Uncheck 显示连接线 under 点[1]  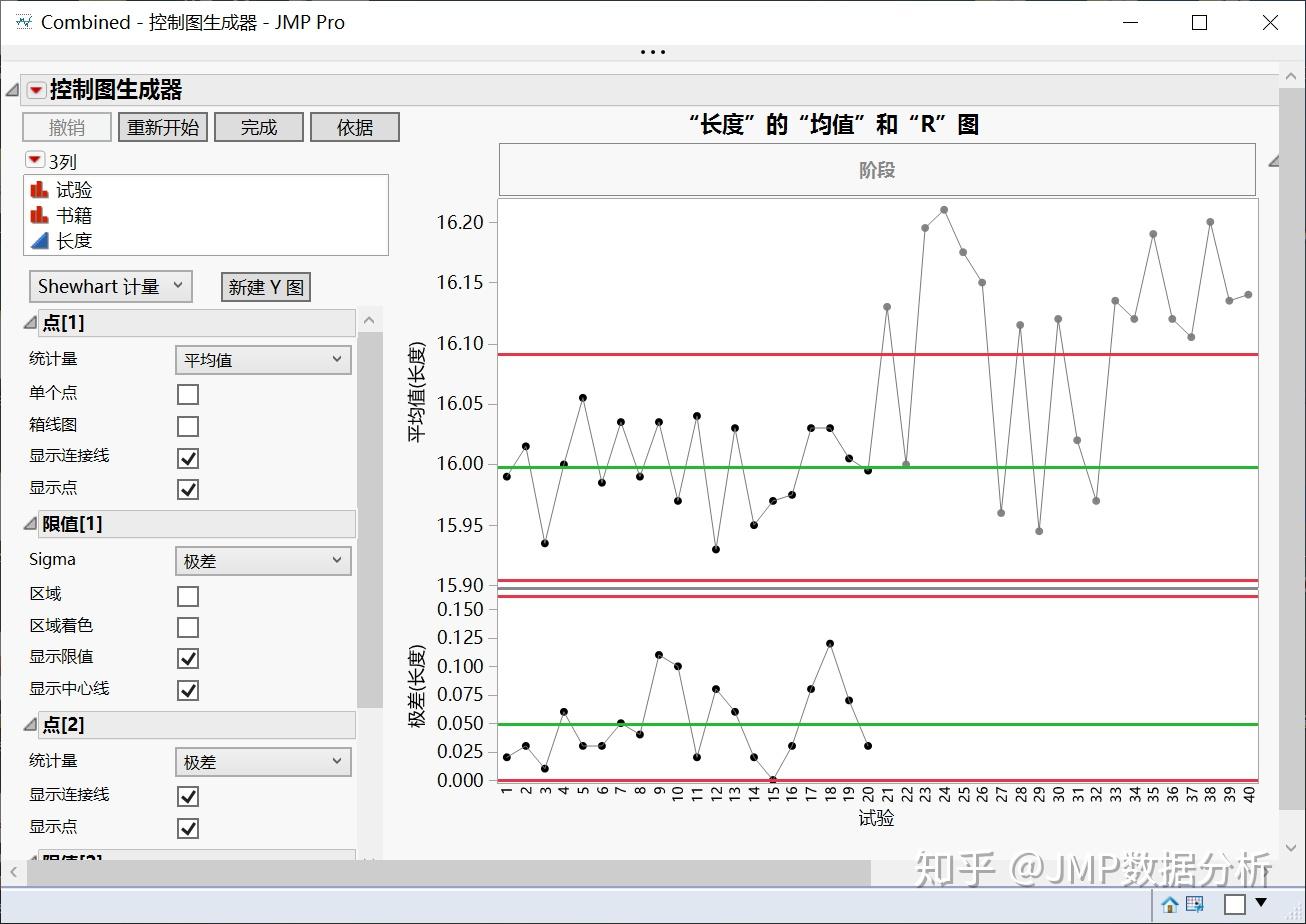click(187, 458)
